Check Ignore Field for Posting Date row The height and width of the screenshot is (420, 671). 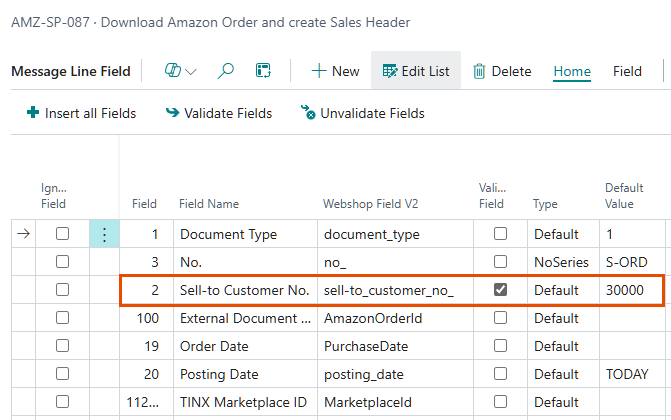tap(62, 374)
